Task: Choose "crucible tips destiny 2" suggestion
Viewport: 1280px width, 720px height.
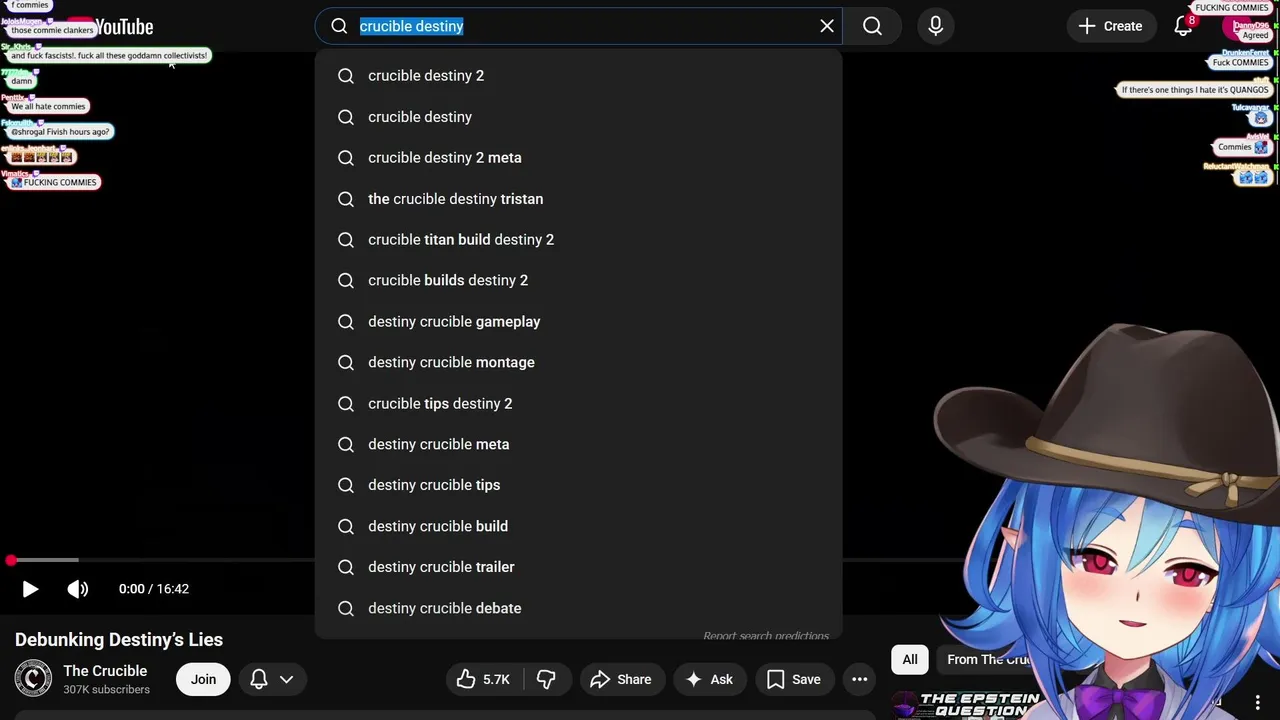Action: pos(578,404)
